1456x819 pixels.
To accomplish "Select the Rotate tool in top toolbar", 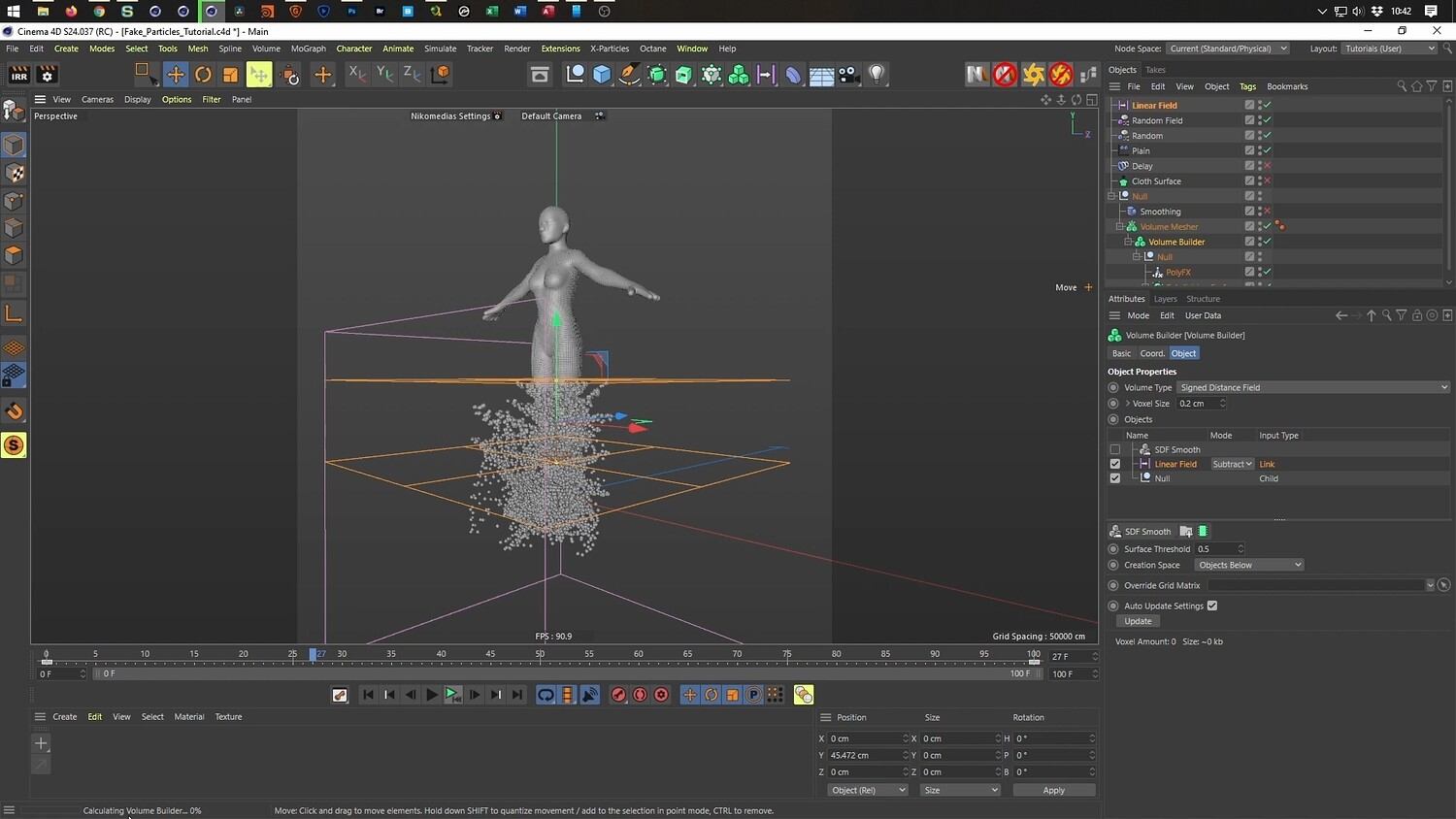I will coord(203,75).
